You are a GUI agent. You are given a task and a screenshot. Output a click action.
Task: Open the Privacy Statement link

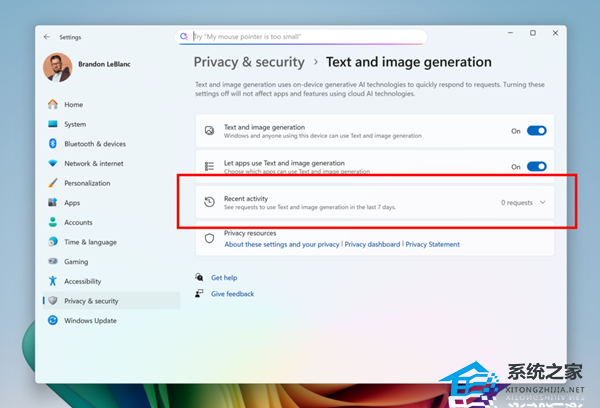(433, 244)
